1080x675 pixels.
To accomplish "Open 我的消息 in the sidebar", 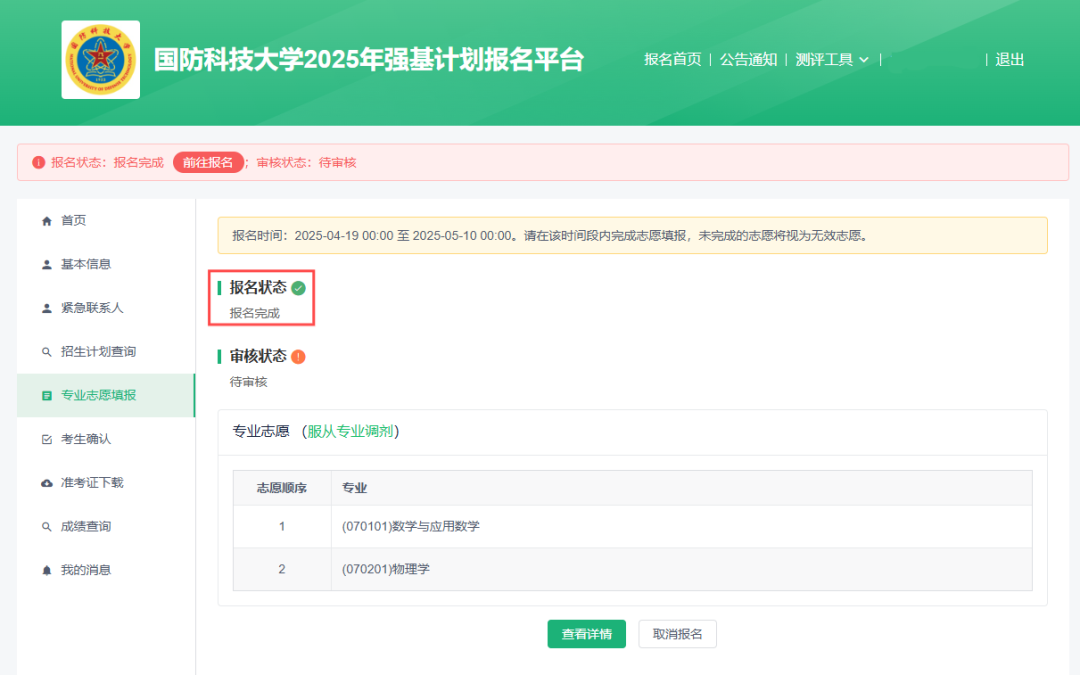I will coord(106,570).
